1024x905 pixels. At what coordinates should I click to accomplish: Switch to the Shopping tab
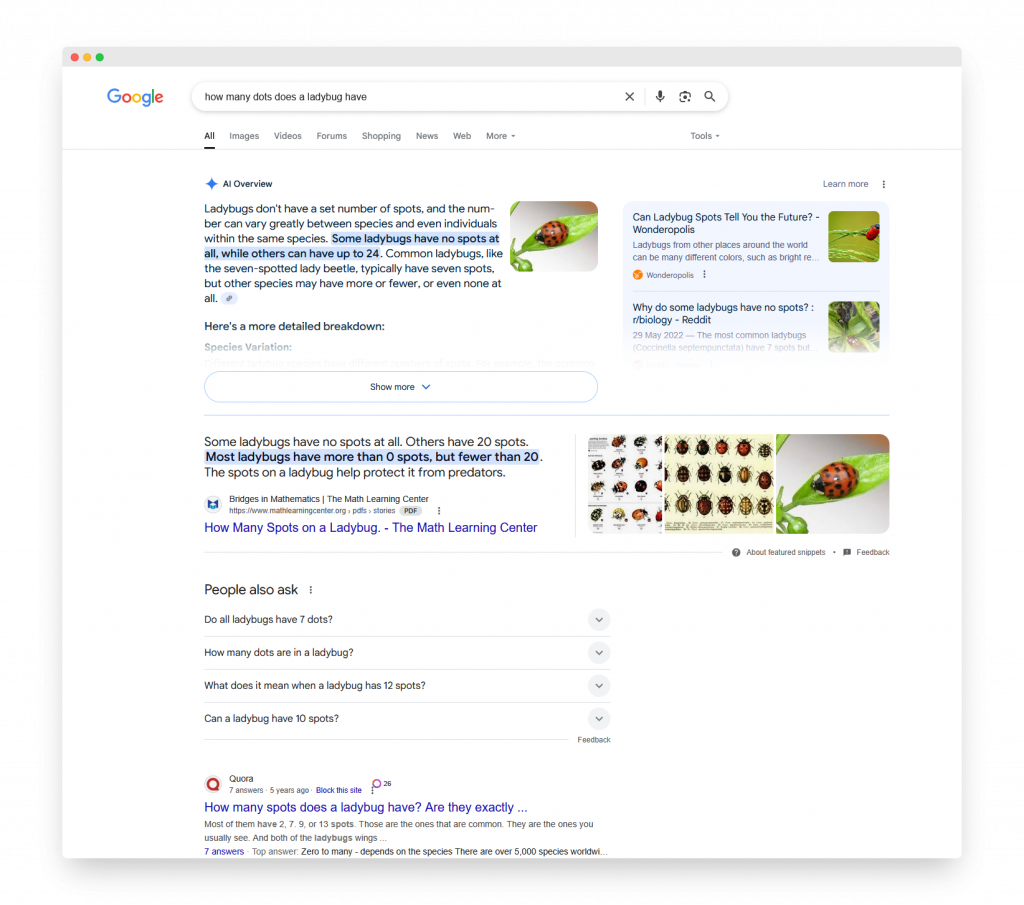[x=381, y=136]
